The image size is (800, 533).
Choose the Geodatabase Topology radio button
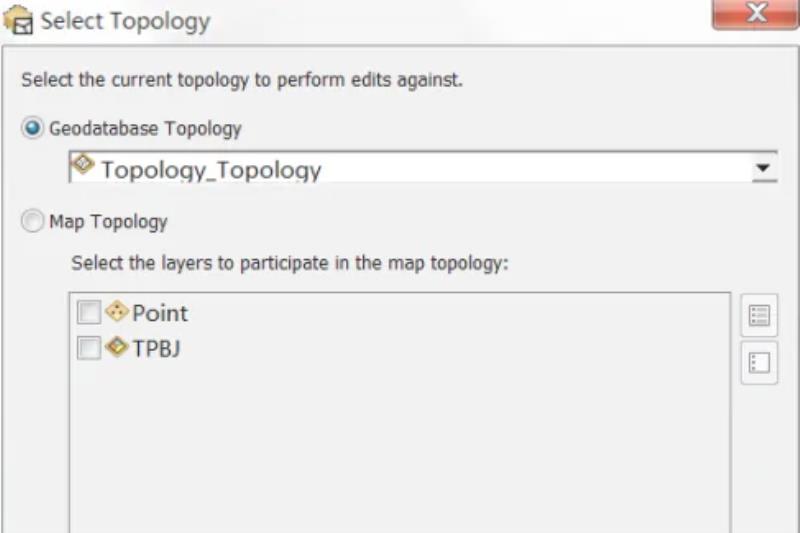(x=32, y=128)
